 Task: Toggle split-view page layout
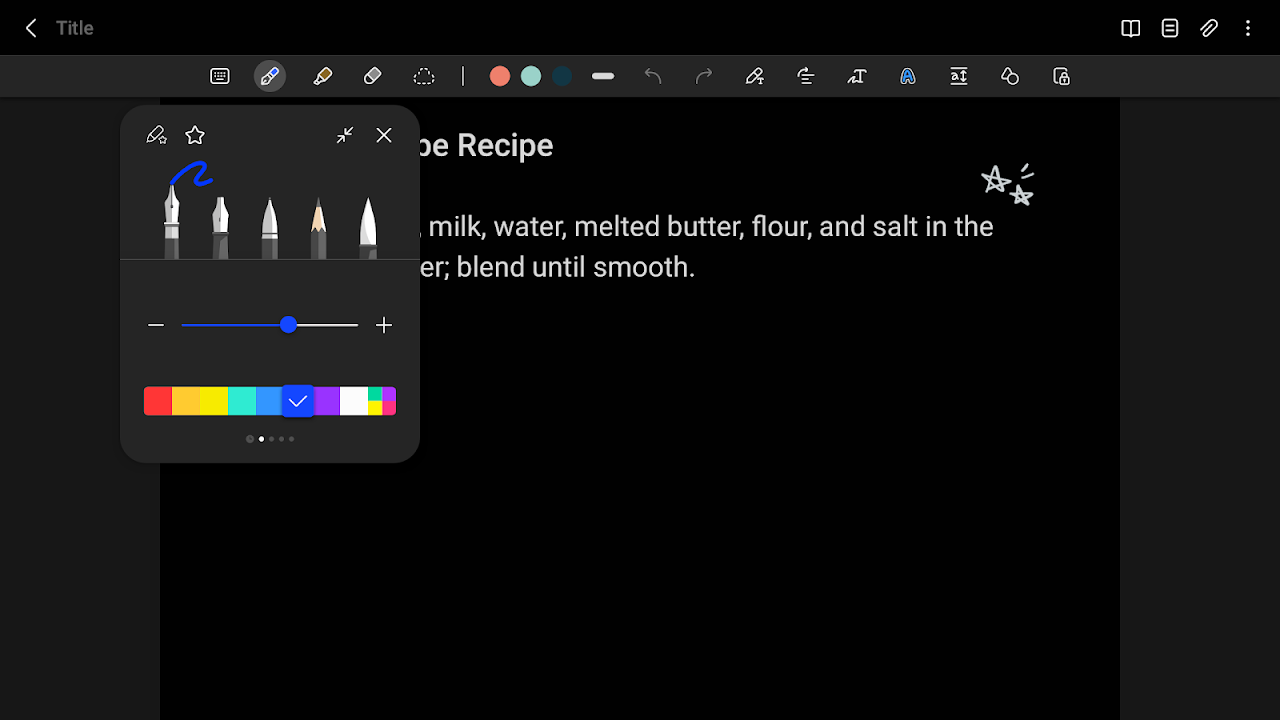tap(1130, 28)
